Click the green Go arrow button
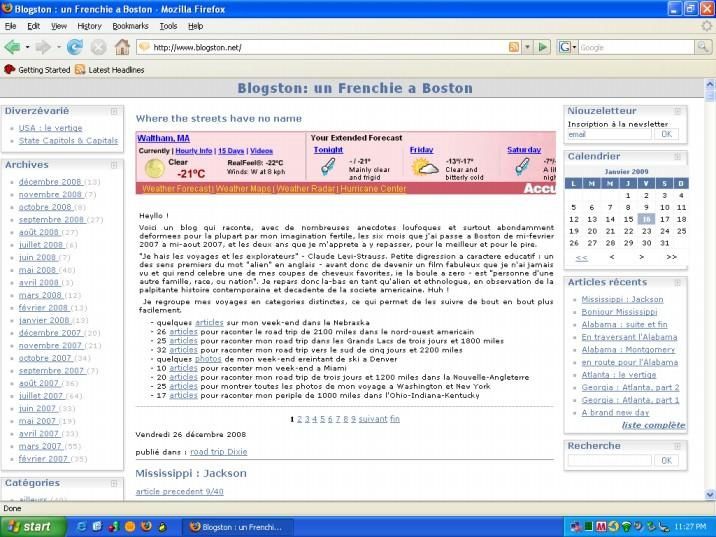This screenshot has width=716, height=537. pyautogui.click(x=543, y=47)
